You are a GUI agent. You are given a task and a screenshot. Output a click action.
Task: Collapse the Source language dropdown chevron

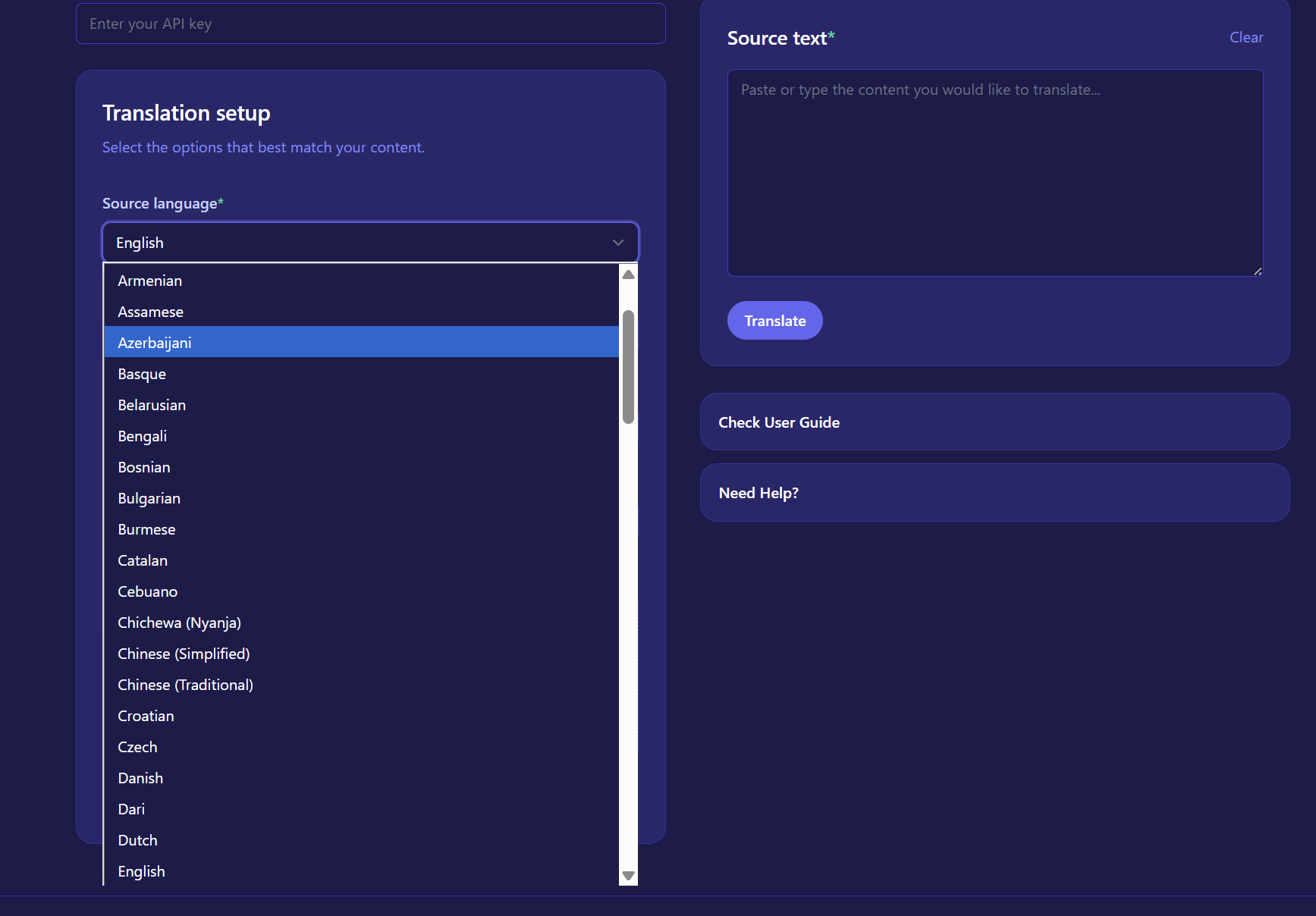[617, 242]
